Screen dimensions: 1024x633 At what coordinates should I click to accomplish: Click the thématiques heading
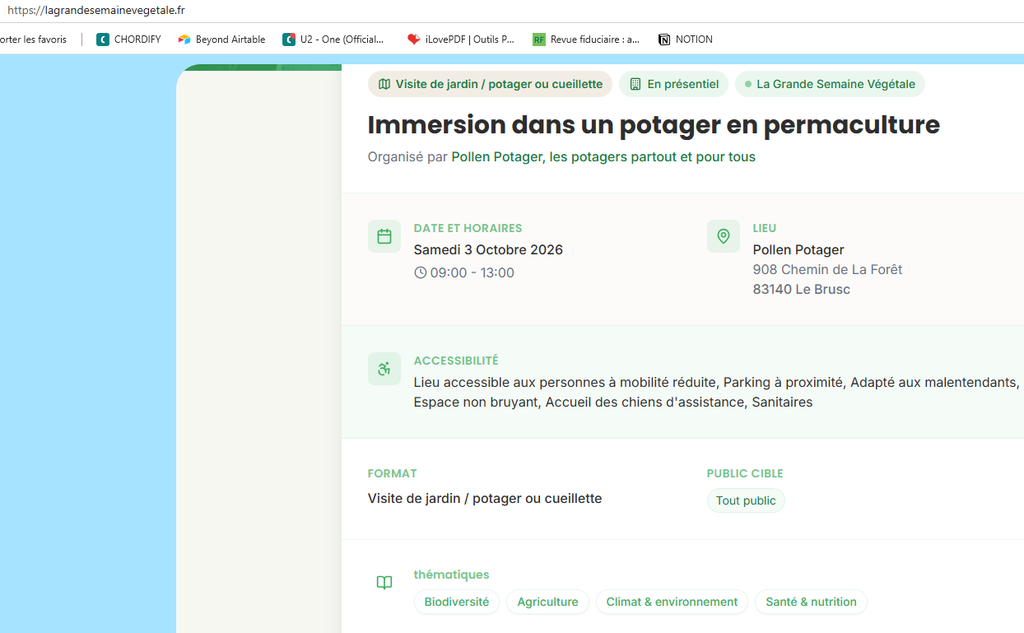[451, 575]
